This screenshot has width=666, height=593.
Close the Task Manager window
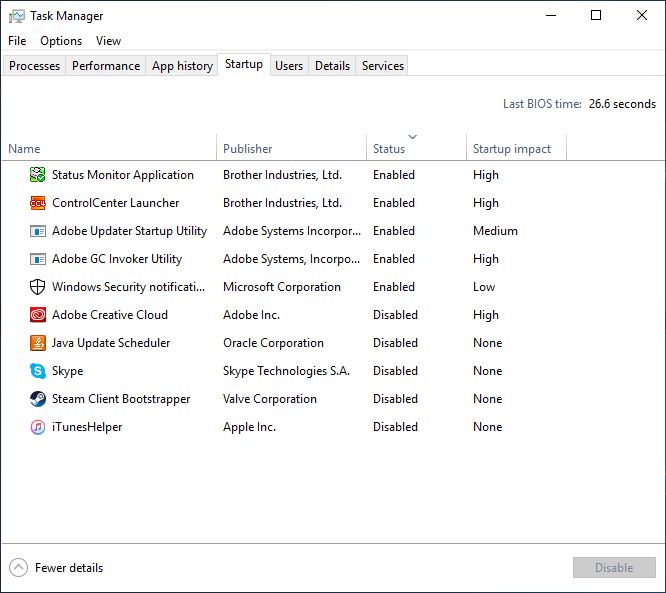(x=642, y=16)
